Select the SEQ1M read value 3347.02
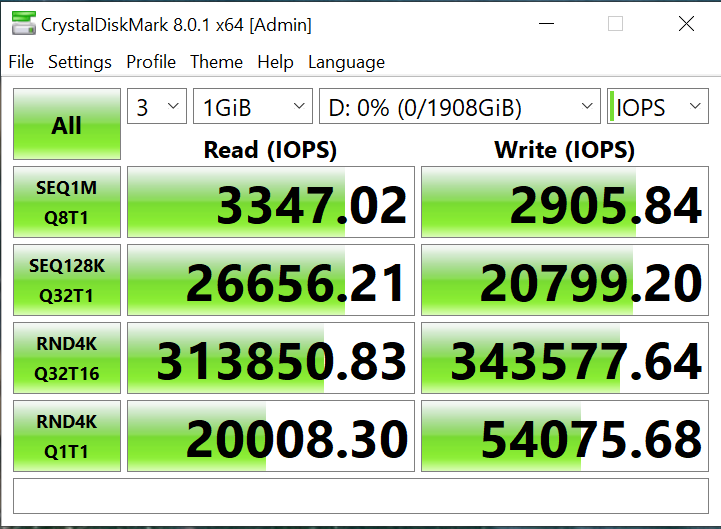 (271, 202)
